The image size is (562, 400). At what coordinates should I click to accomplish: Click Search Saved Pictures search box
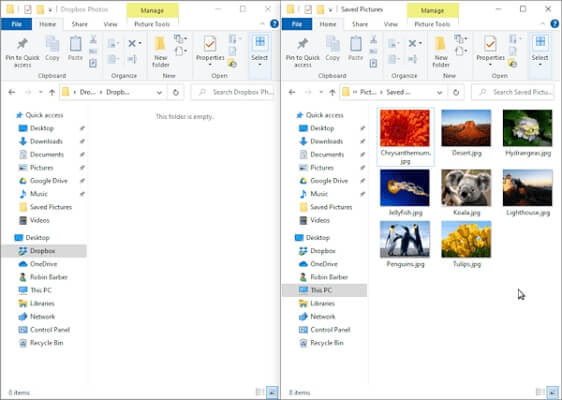pos(513,92)
